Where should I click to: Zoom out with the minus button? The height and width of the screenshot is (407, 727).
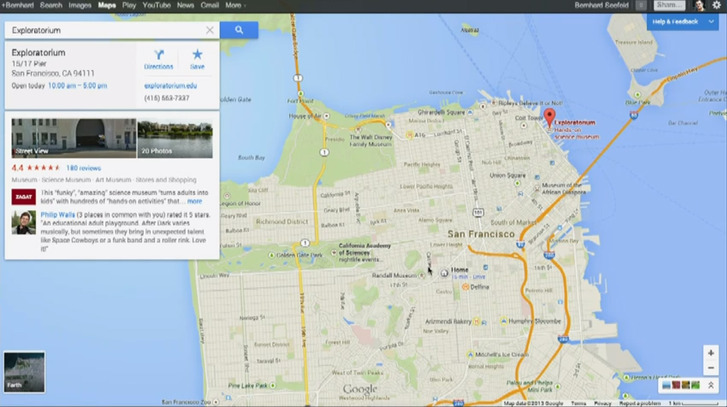pyautogui.click(x=710, y=367)
